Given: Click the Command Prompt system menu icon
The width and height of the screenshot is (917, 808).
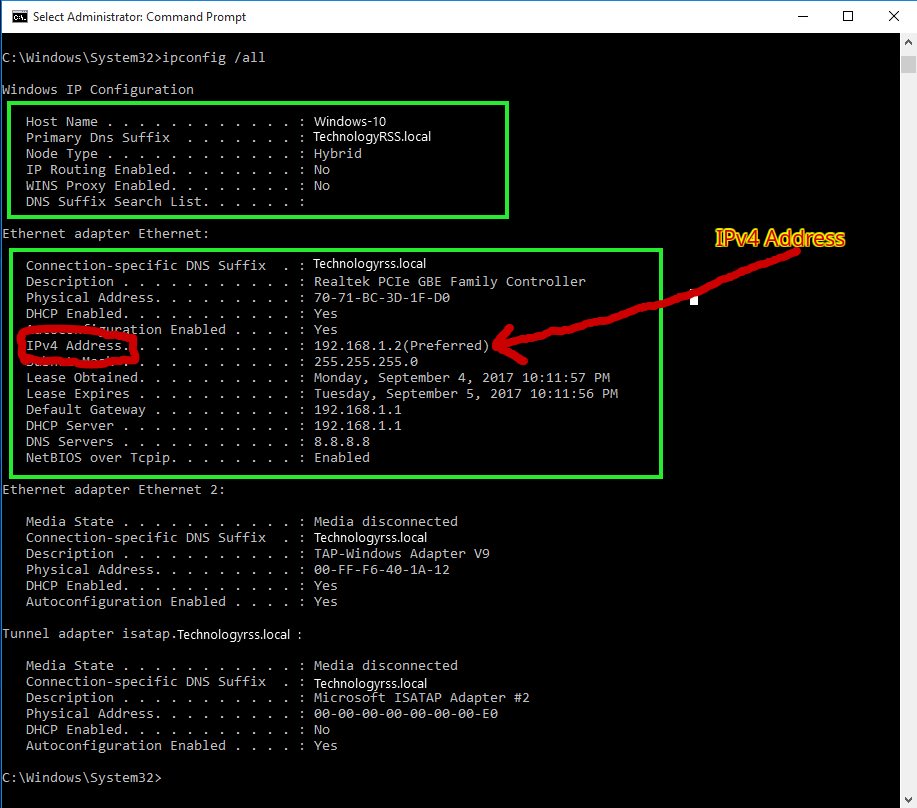Looking at the screenshot, I should pyautogui.click(x=19, y=17).
